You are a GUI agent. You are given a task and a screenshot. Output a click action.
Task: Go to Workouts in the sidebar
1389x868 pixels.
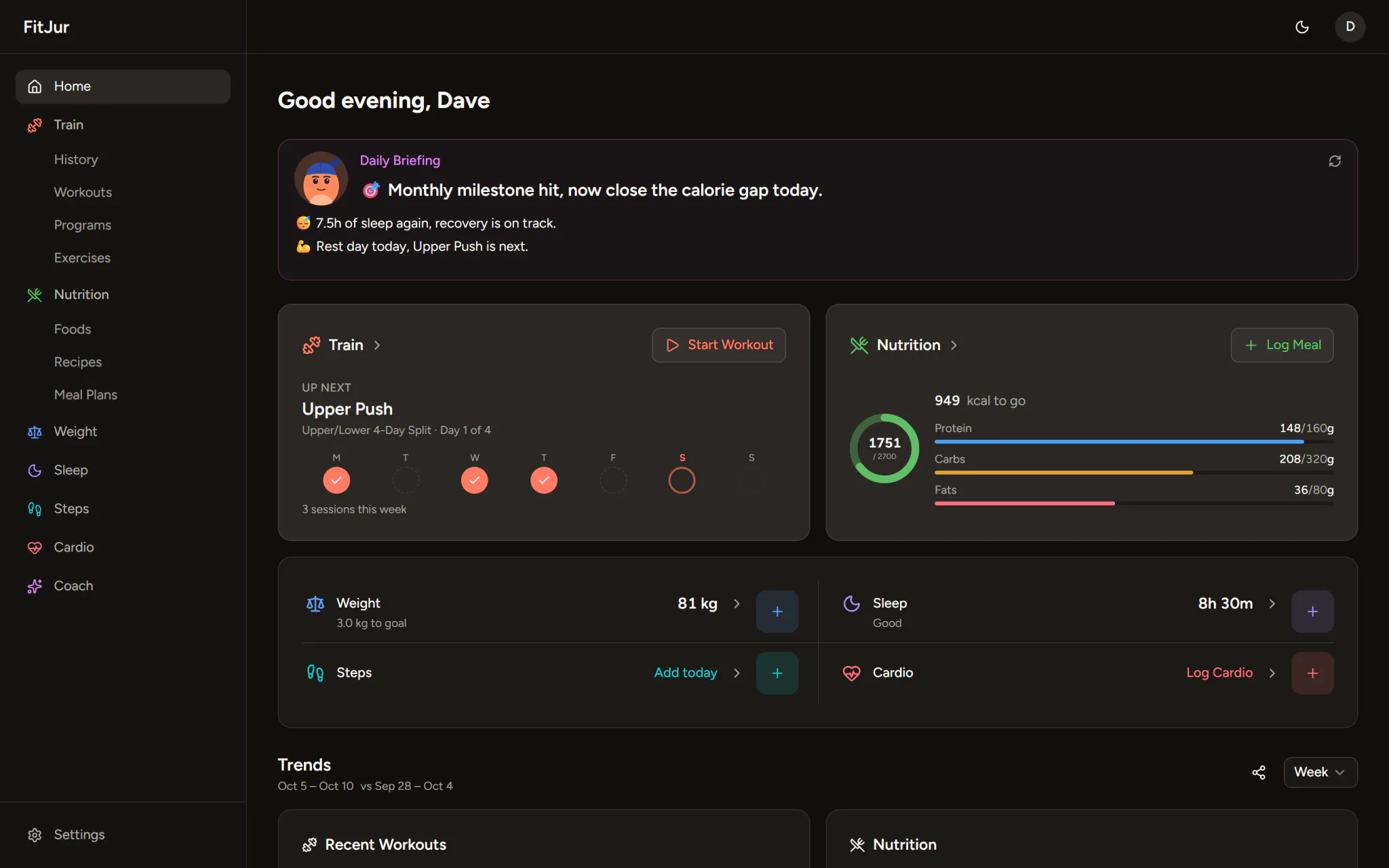(x=83, y=193)
